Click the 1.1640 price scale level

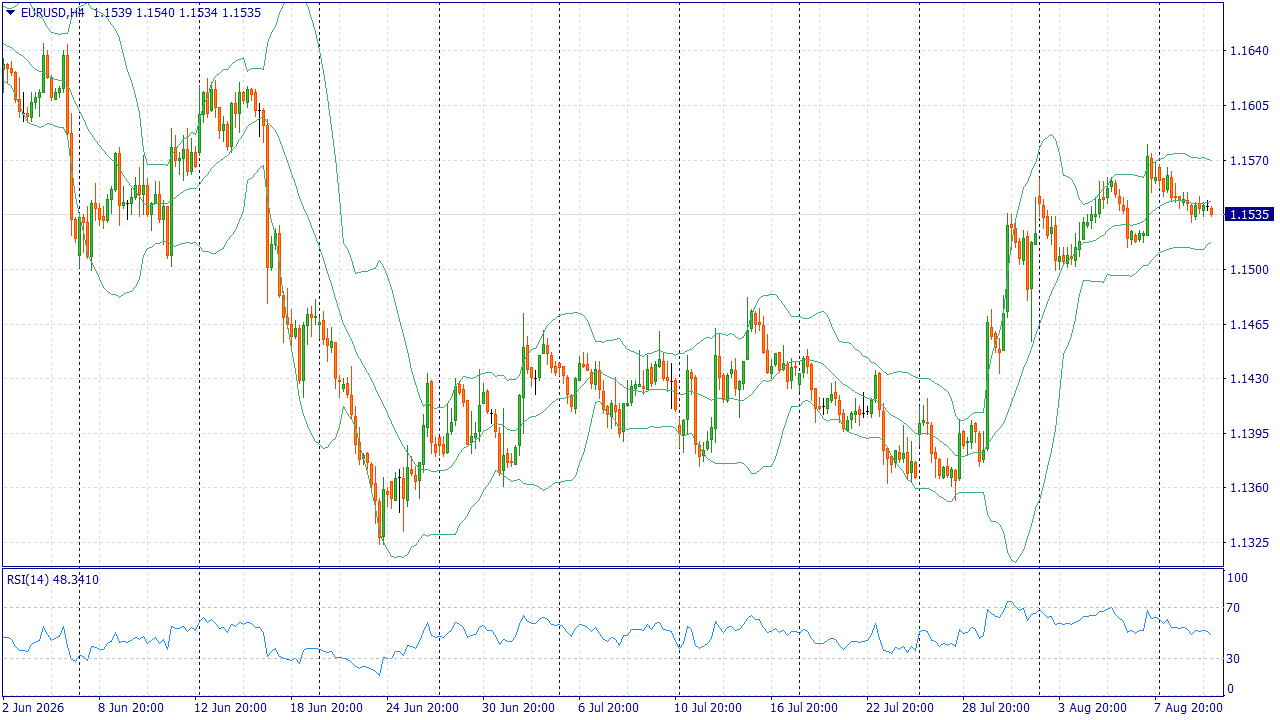pos(1249,51)
